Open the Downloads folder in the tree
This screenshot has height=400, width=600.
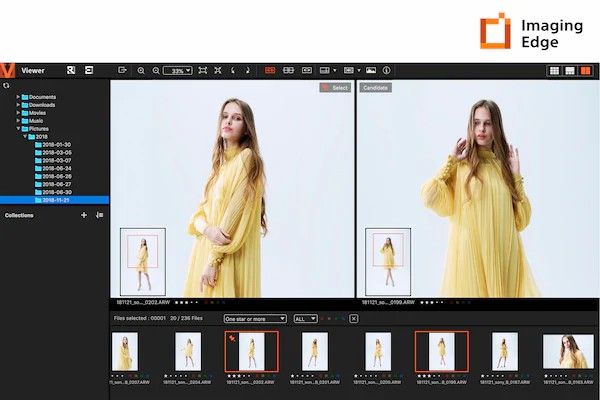click(41, 105)
